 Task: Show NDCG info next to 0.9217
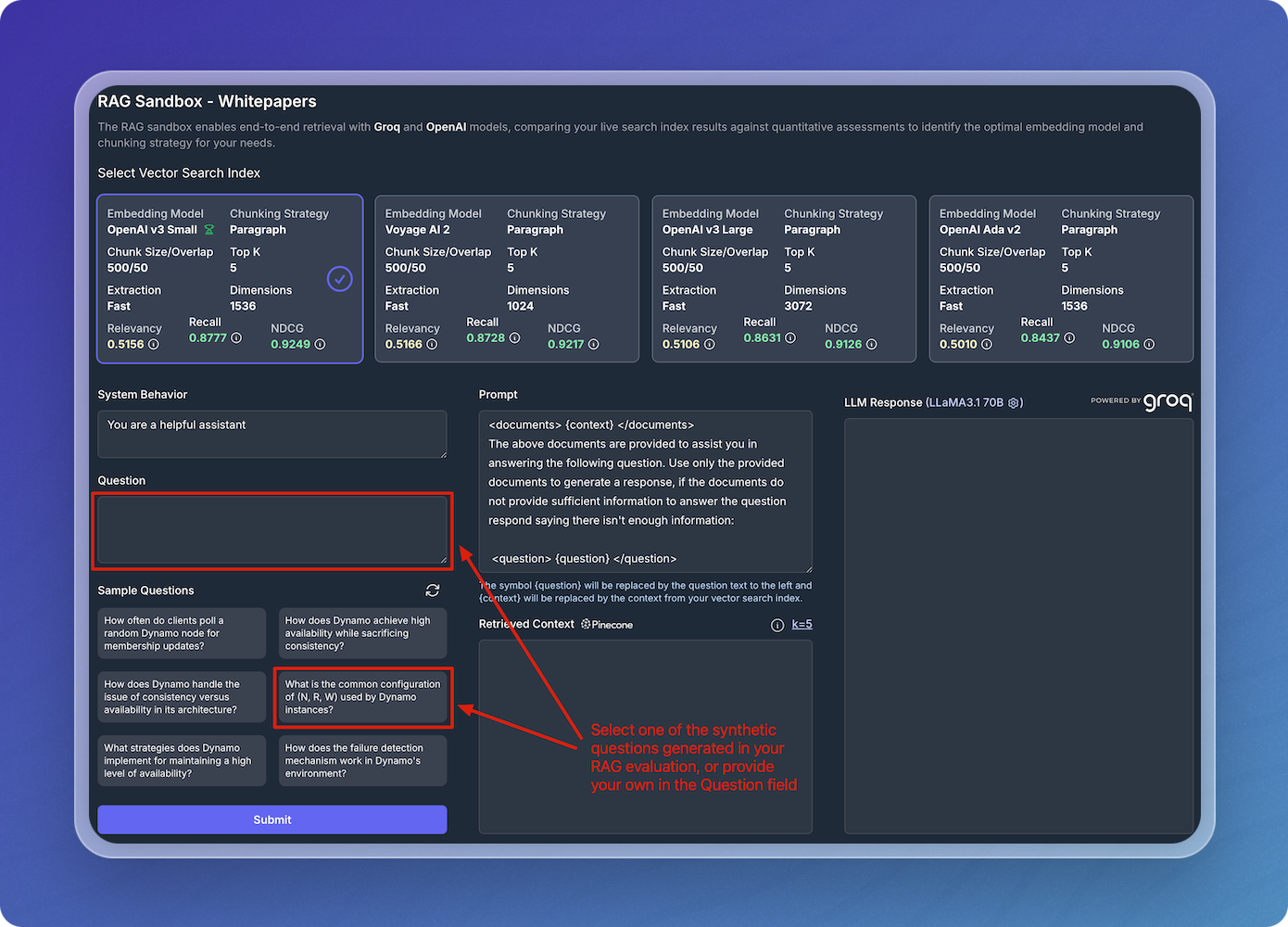click(594, 344)
